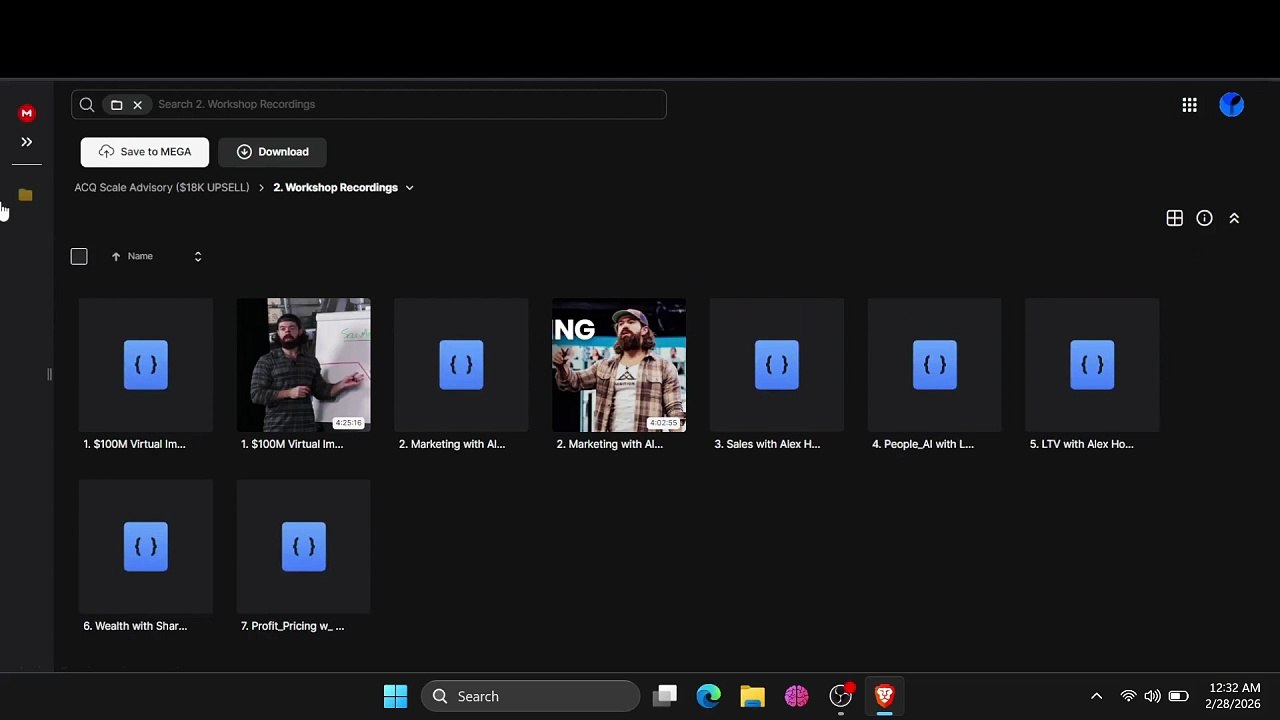Viewport: 1280px width, 720px height.
Task: Open the Windows Start menu
Action: coord(395,697)
